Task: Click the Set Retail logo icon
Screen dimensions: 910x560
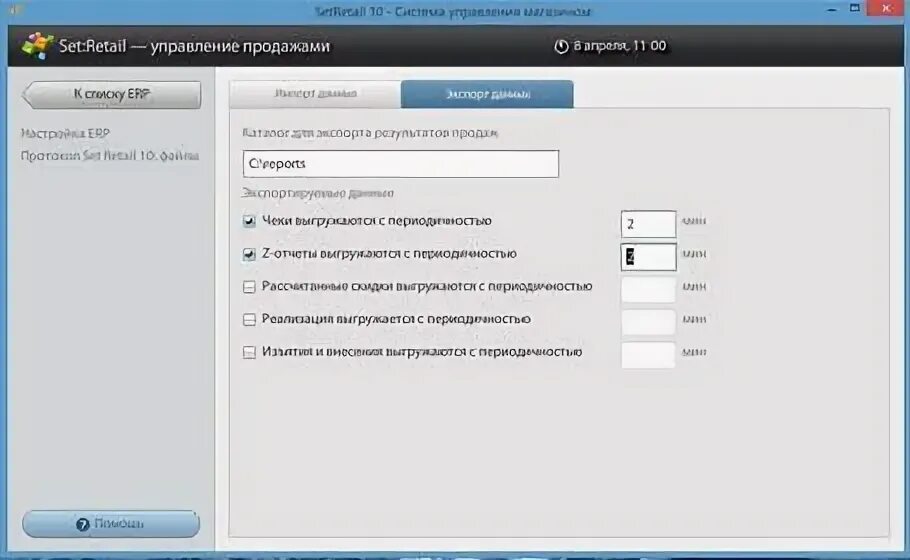Action: pyautogui.click(x=38, y=45)
